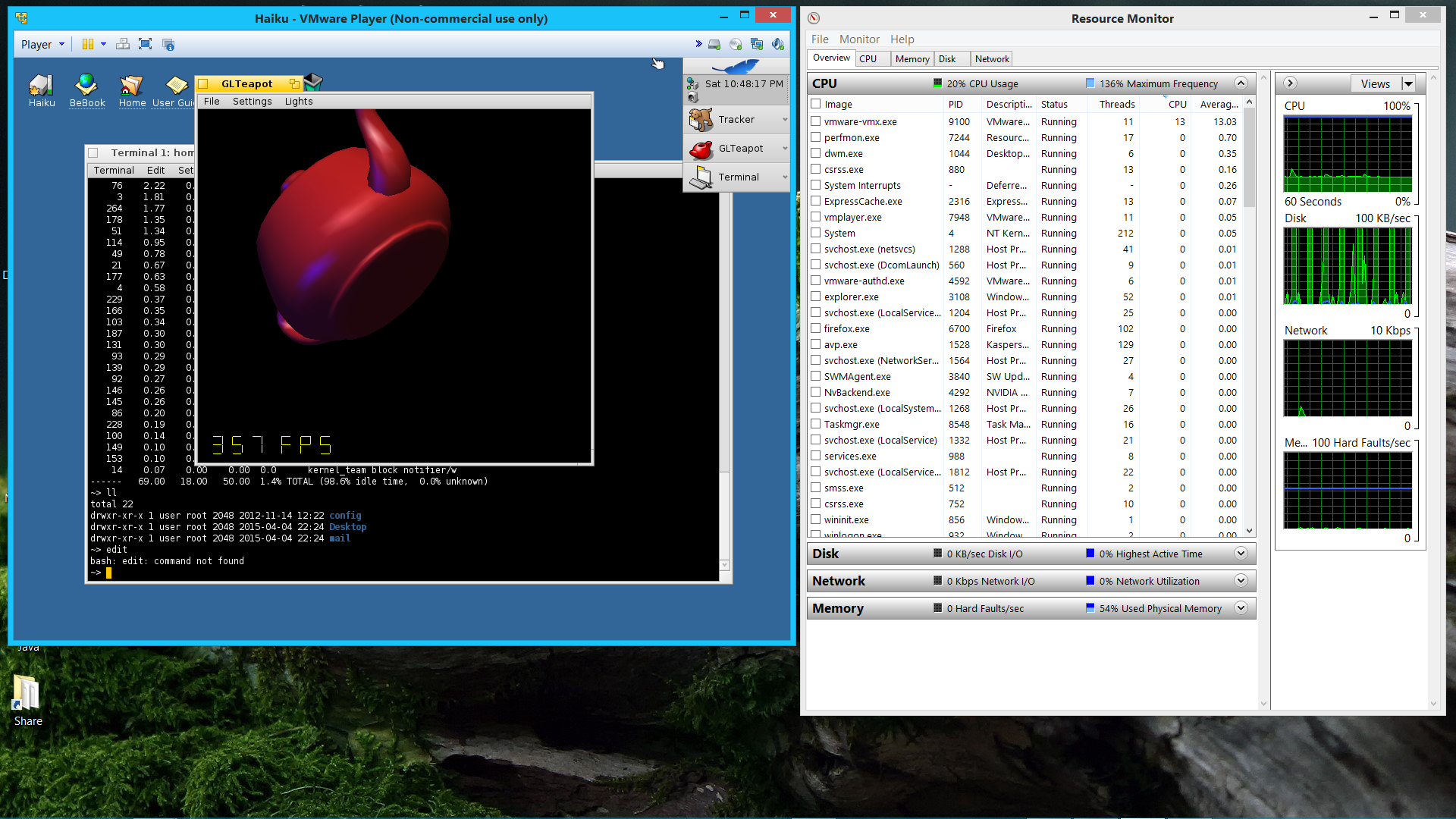This screenshot has width=1456, height=819.
Task: Click the Deskbar clock time display
Action: [743, 83]
